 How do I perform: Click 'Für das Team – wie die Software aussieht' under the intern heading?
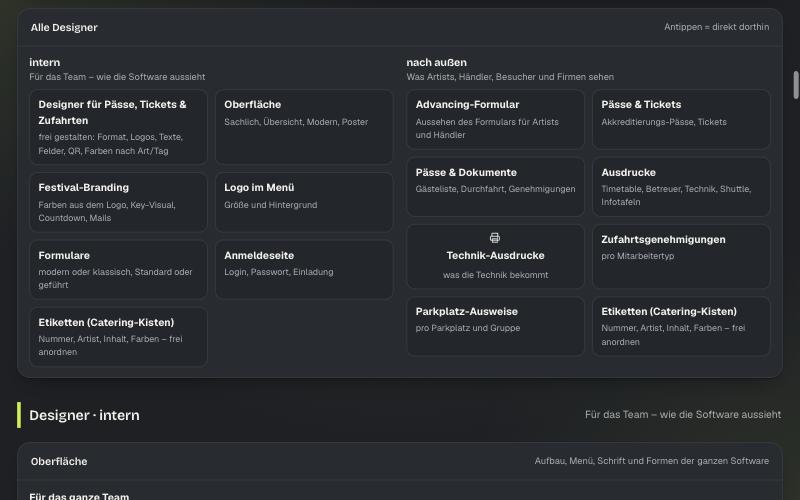pyautogui.click(x=117, y=77)
